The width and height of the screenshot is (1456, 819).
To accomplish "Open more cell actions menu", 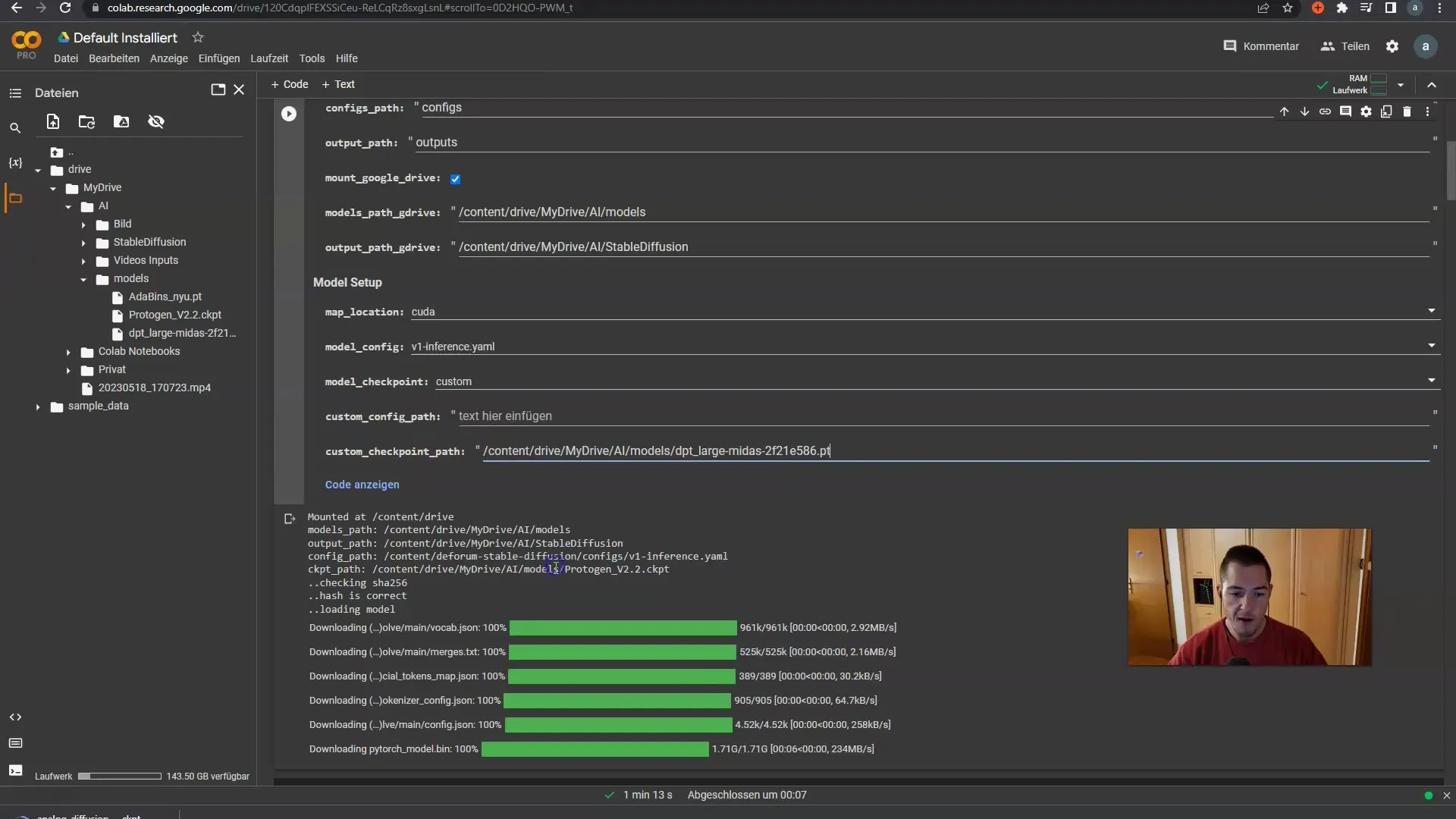I will point(1427,111).
